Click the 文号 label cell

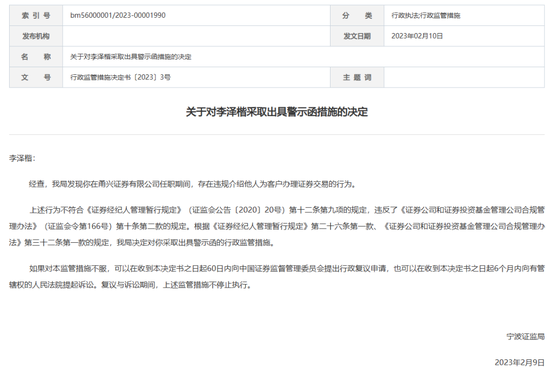point(36,77)
